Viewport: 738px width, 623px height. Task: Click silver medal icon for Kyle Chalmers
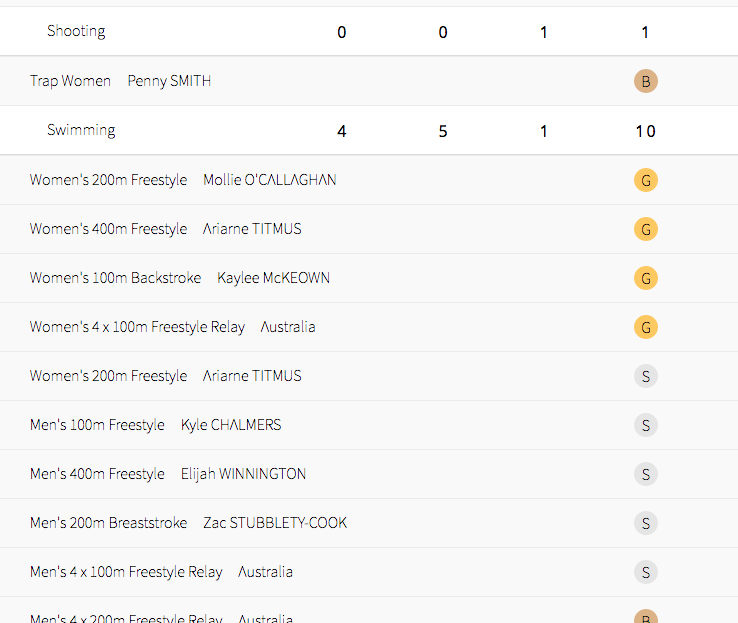[645, 425]
